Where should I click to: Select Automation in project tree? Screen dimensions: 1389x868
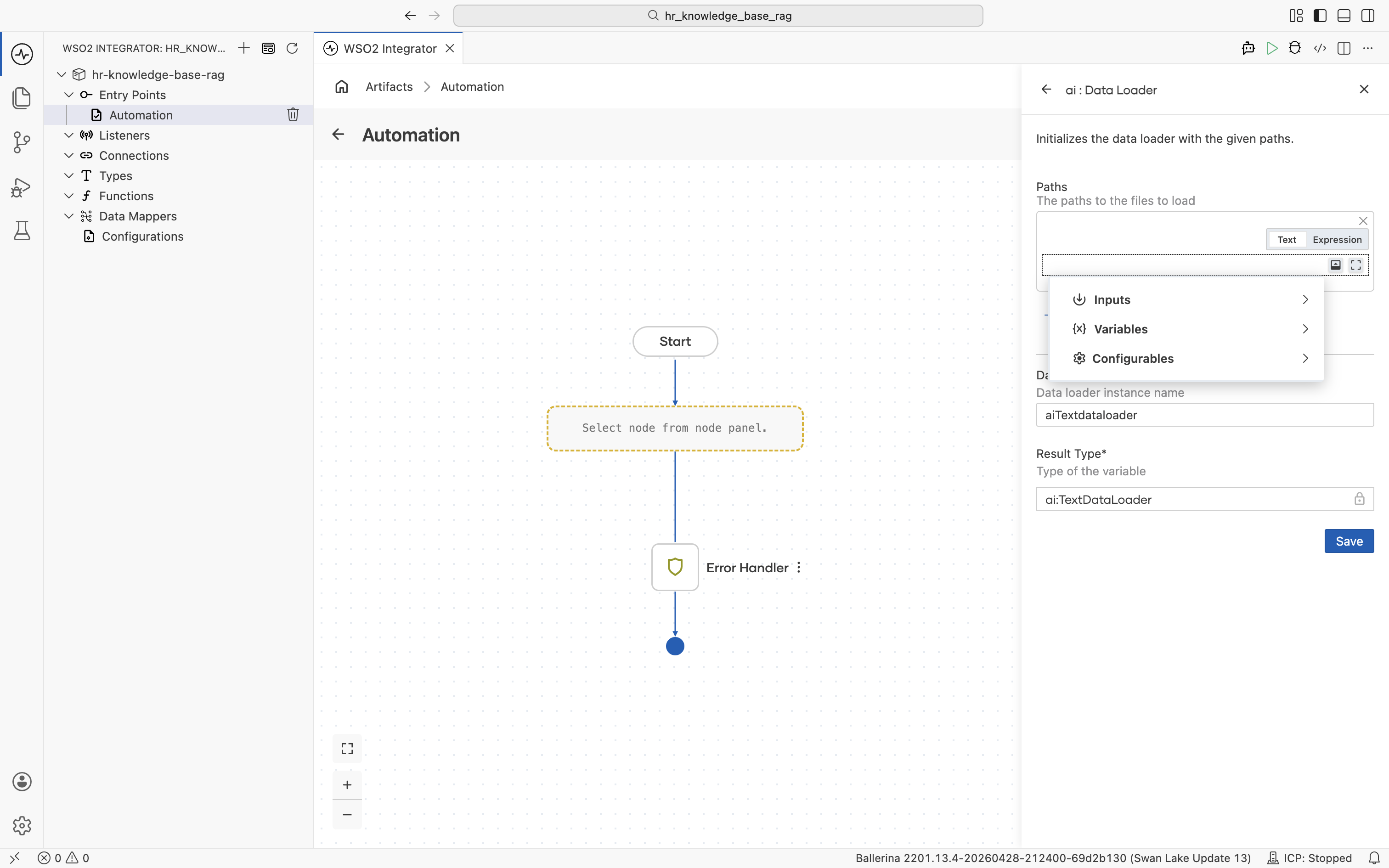[x=179, y=115]
